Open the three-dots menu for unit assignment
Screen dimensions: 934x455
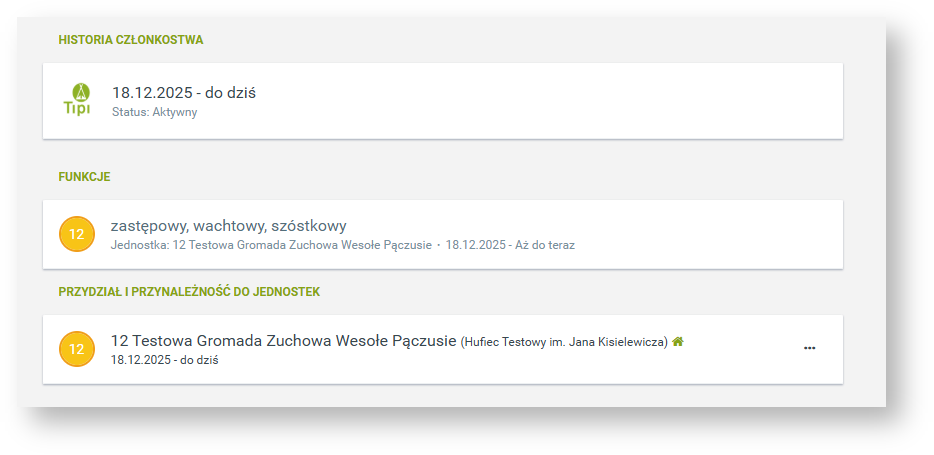point(809,348)
